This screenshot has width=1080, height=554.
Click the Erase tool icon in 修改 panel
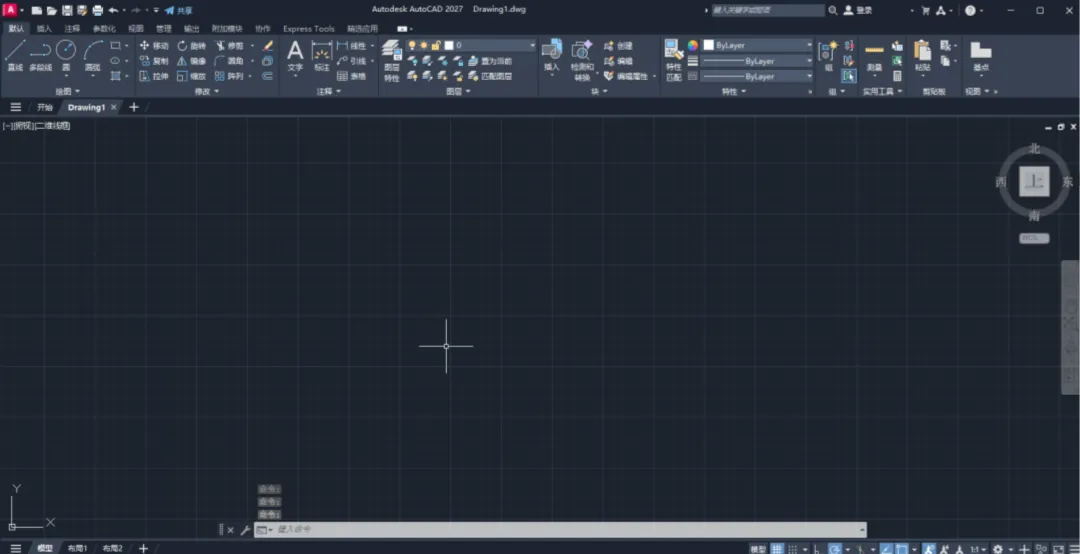pos(268,45)
